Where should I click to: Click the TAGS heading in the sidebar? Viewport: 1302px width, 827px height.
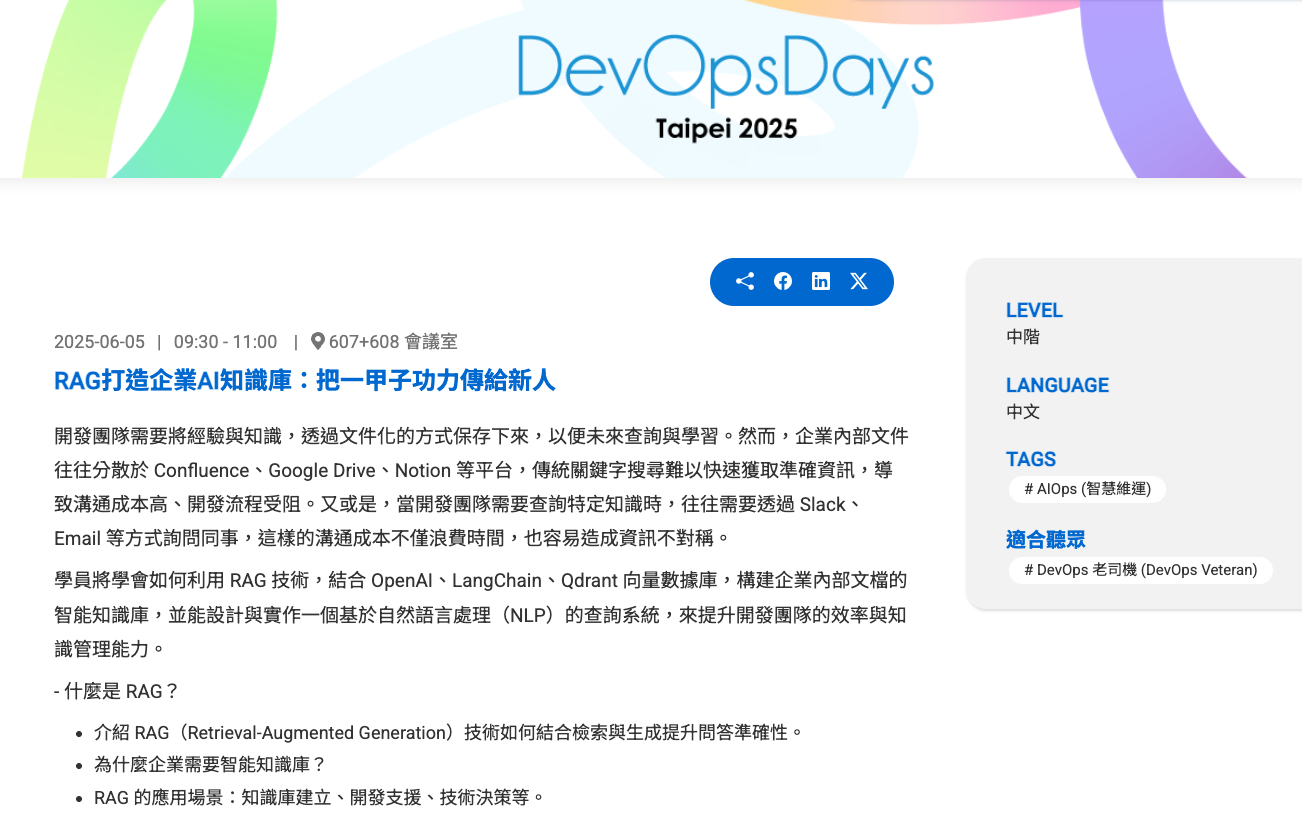pyautogui.click(x=1030, y=459)
